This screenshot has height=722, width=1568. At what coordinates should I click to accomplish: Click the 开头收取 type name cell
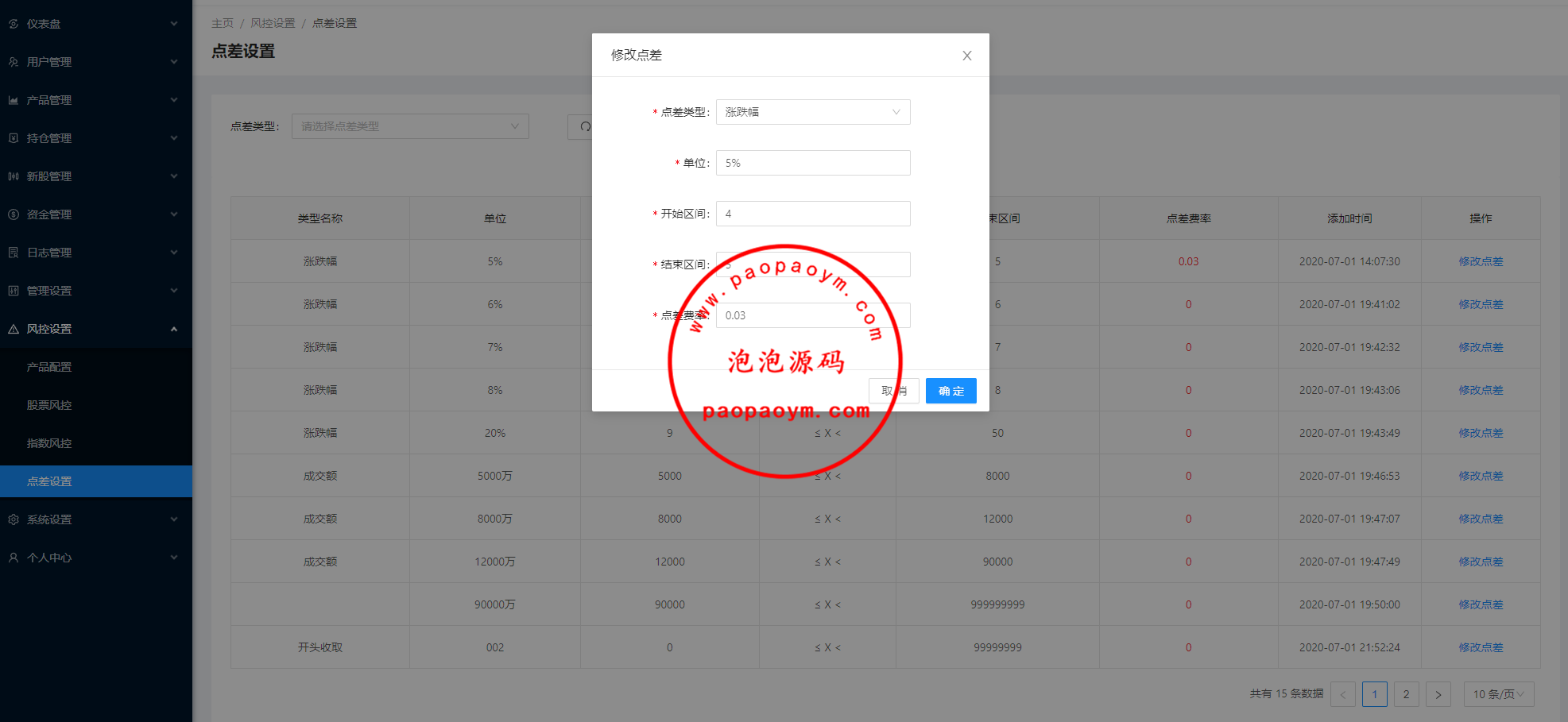click(320, 647)
